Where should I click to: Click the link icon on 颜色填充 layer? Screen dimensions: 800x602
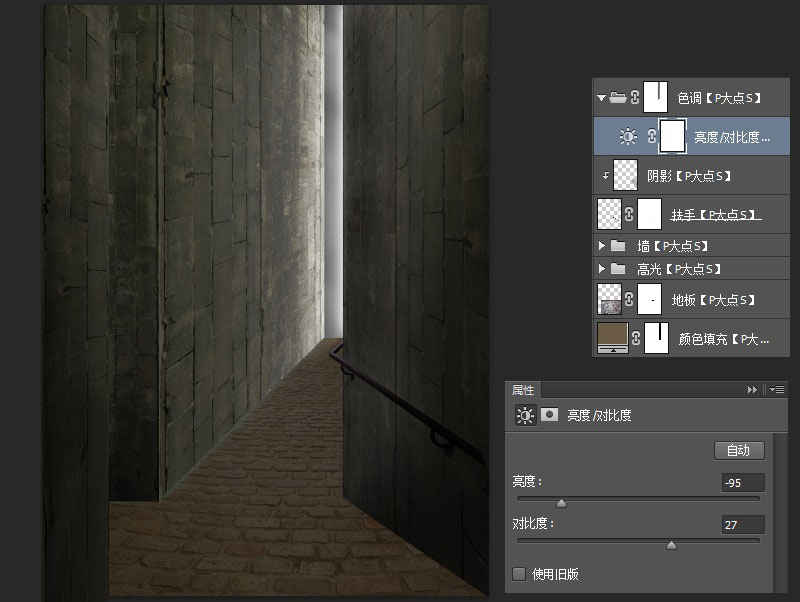[636, 338]
